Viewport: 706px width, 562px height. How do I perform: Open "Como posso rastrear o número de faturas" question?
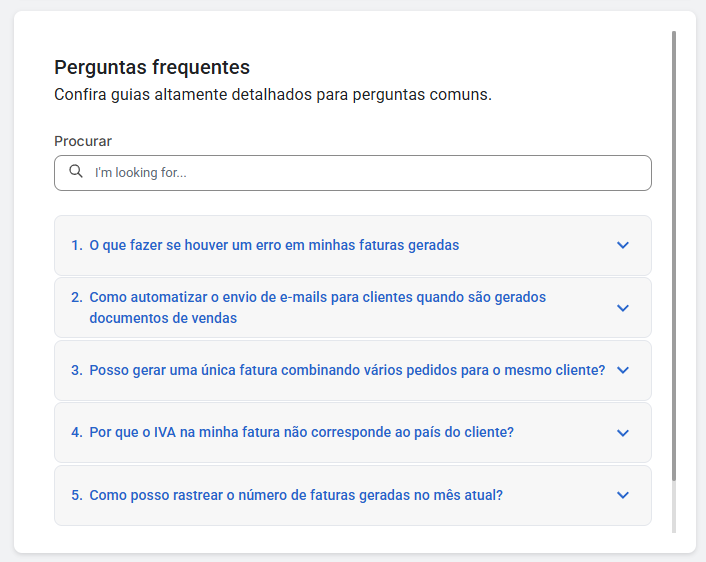coord(296,495)
